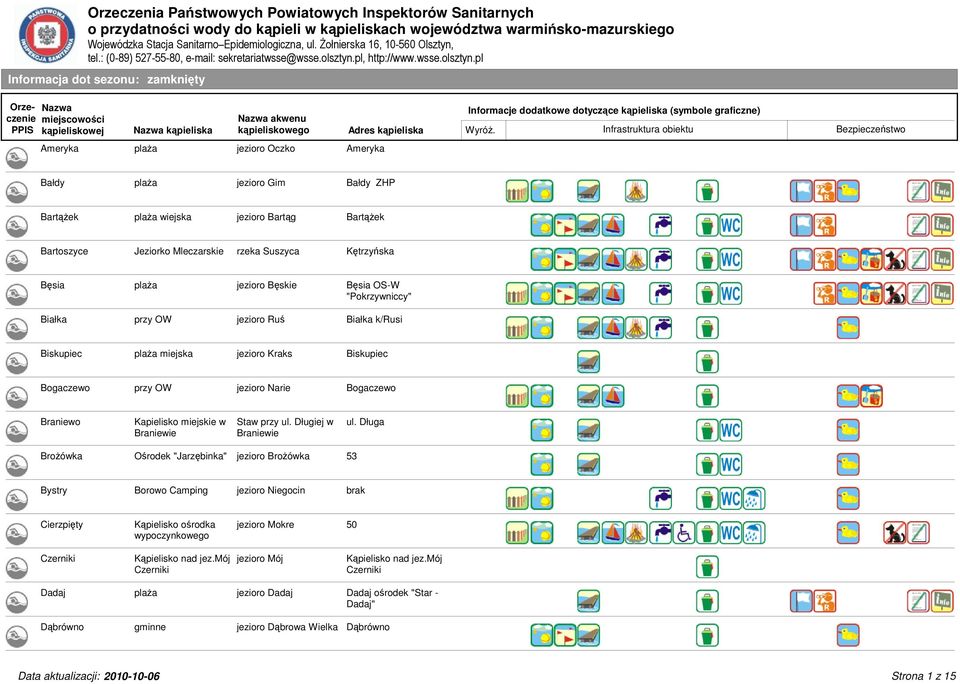The image size is (960, 684).
Task: Click the white flag icon in Dadaj row
Action: click(801, 602)
